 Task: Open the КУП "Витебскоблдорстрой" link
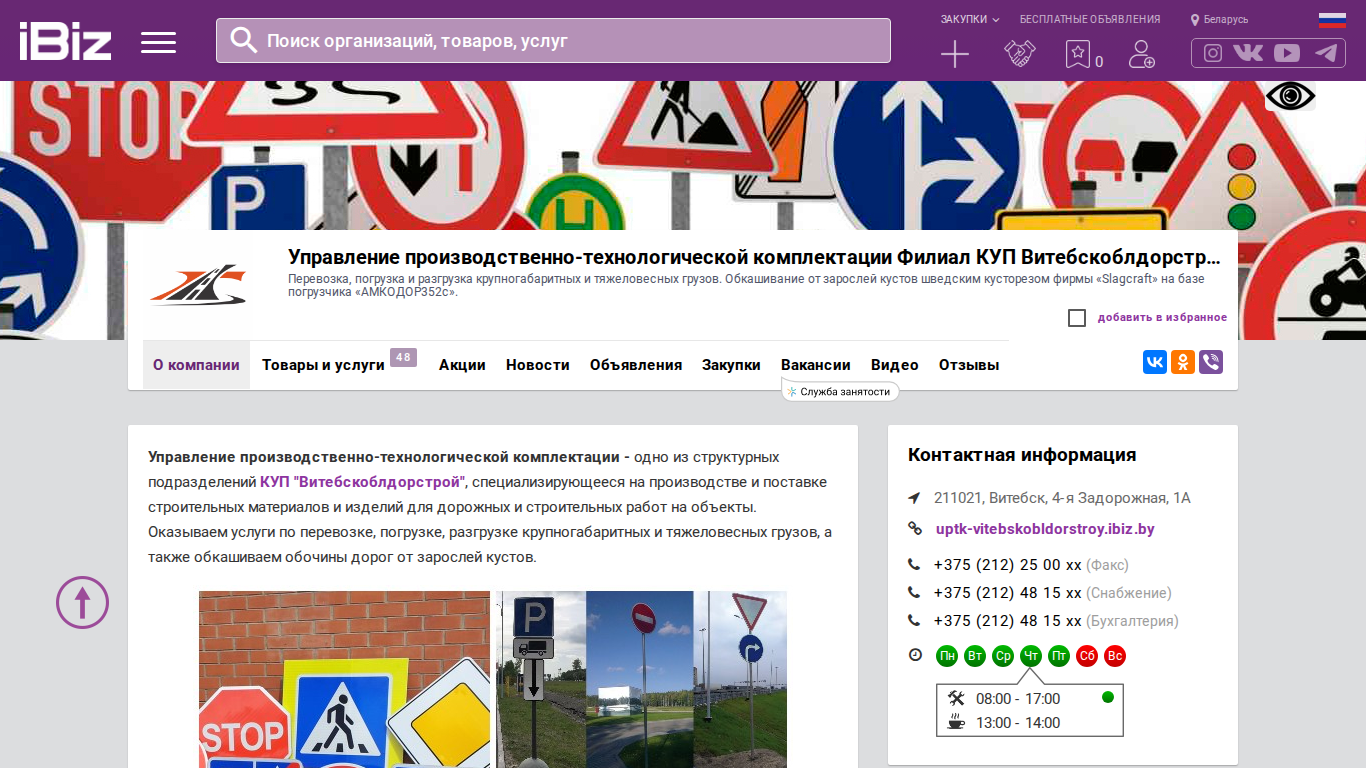363,482
